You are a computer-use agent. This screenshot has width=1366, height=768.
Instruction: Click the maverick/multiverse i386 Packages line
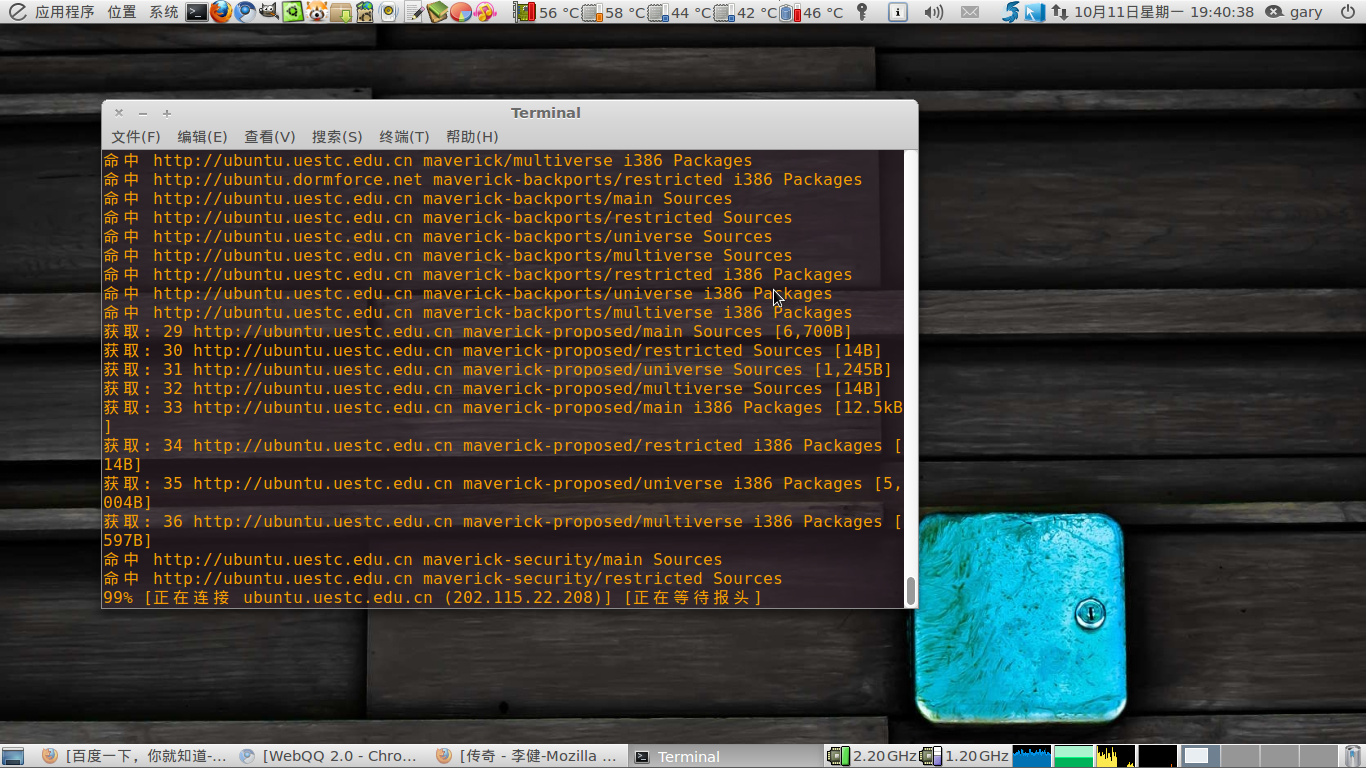[428, 161]
